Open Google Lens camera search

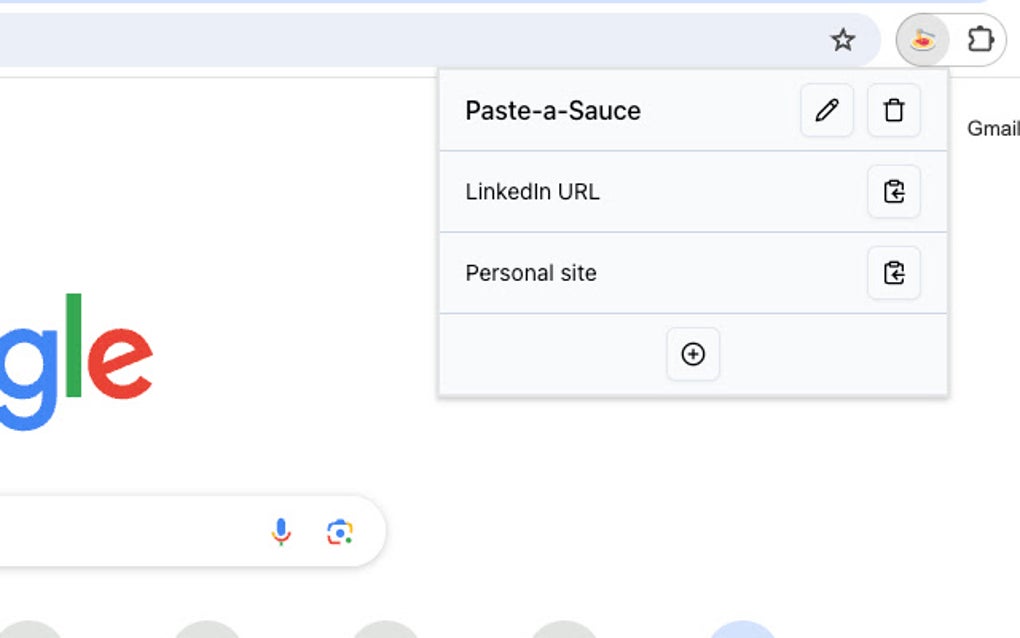click(x=341, y=531)
